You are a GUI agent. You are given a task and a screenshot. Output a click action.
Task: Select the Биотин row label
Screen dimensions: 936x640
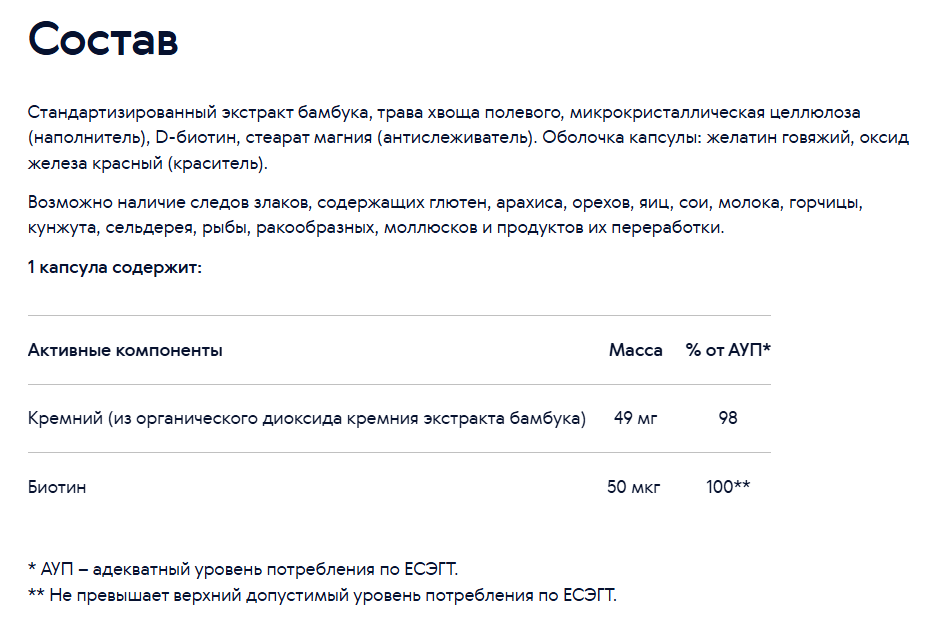[57, 487]
